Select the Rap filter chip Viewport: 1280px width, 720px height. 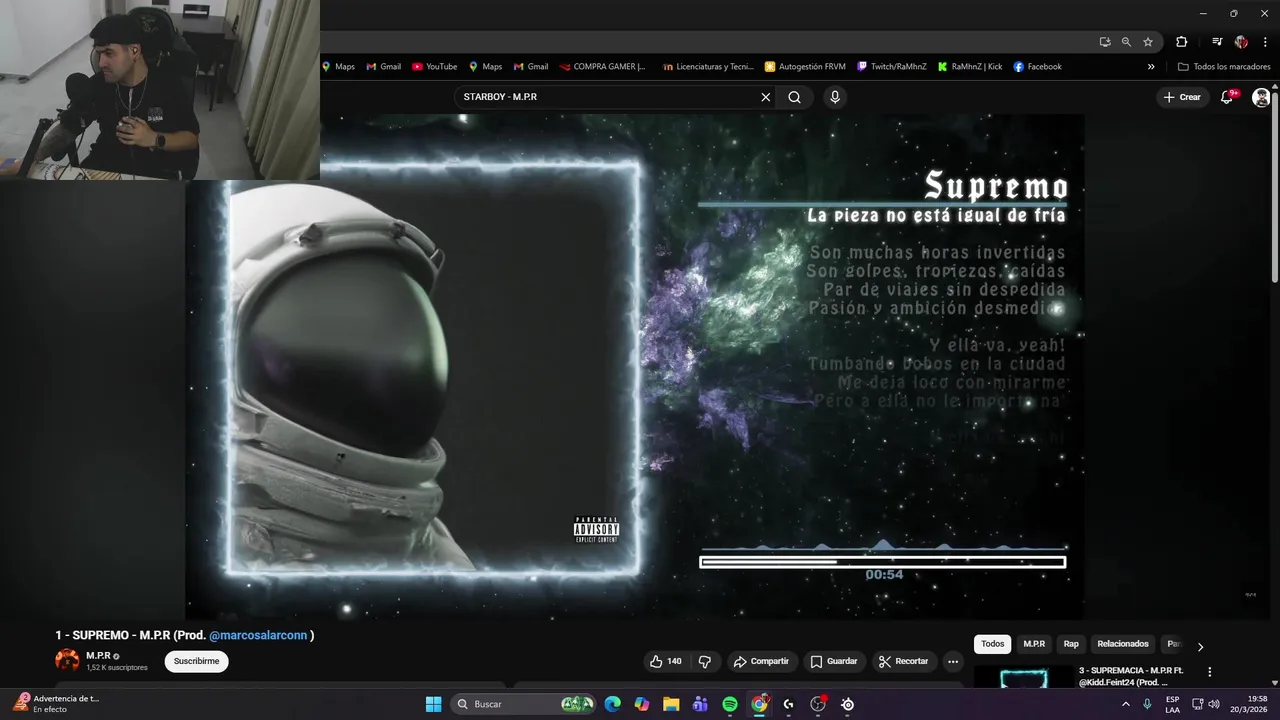(1071, 644)
